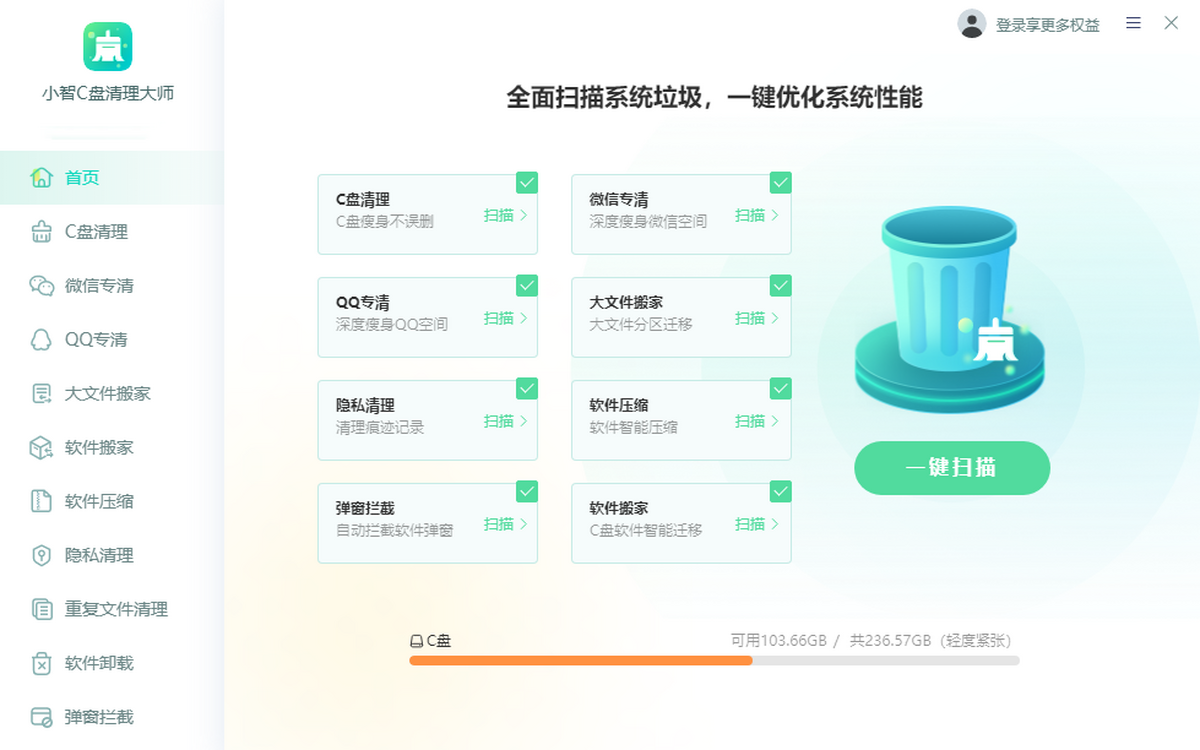Click the 微信专清 chat bubble icon in sidebar

(41, 286)
